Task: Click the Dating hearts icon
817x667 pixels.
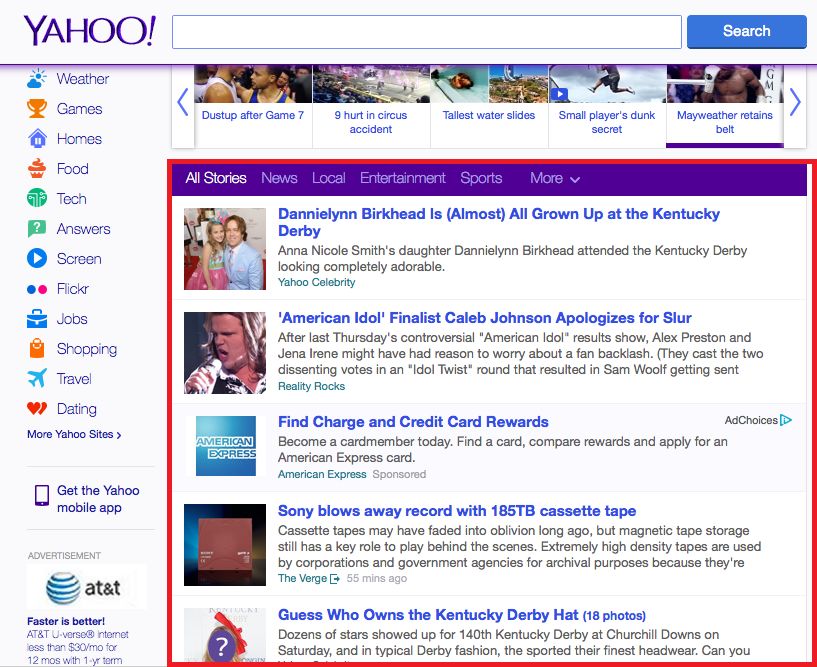Action: coord(37,409)
